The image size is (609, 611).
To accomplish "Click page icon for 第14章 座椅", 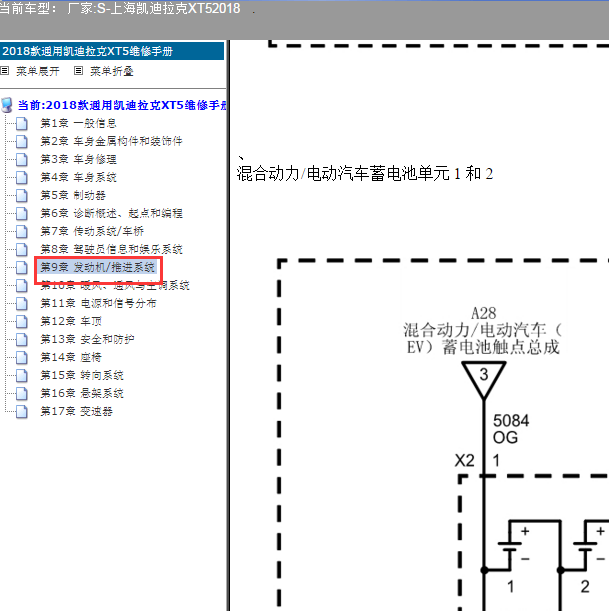I will point(22,357).
